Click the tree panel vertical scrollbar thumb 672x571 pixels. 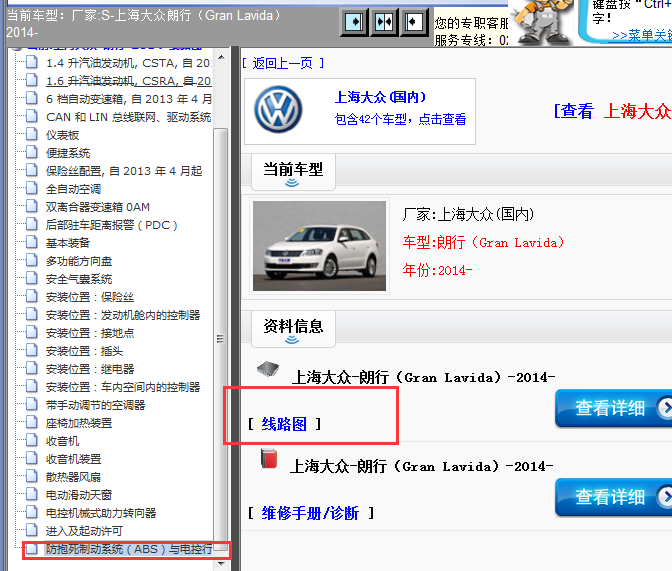click(x=221, y=339)
